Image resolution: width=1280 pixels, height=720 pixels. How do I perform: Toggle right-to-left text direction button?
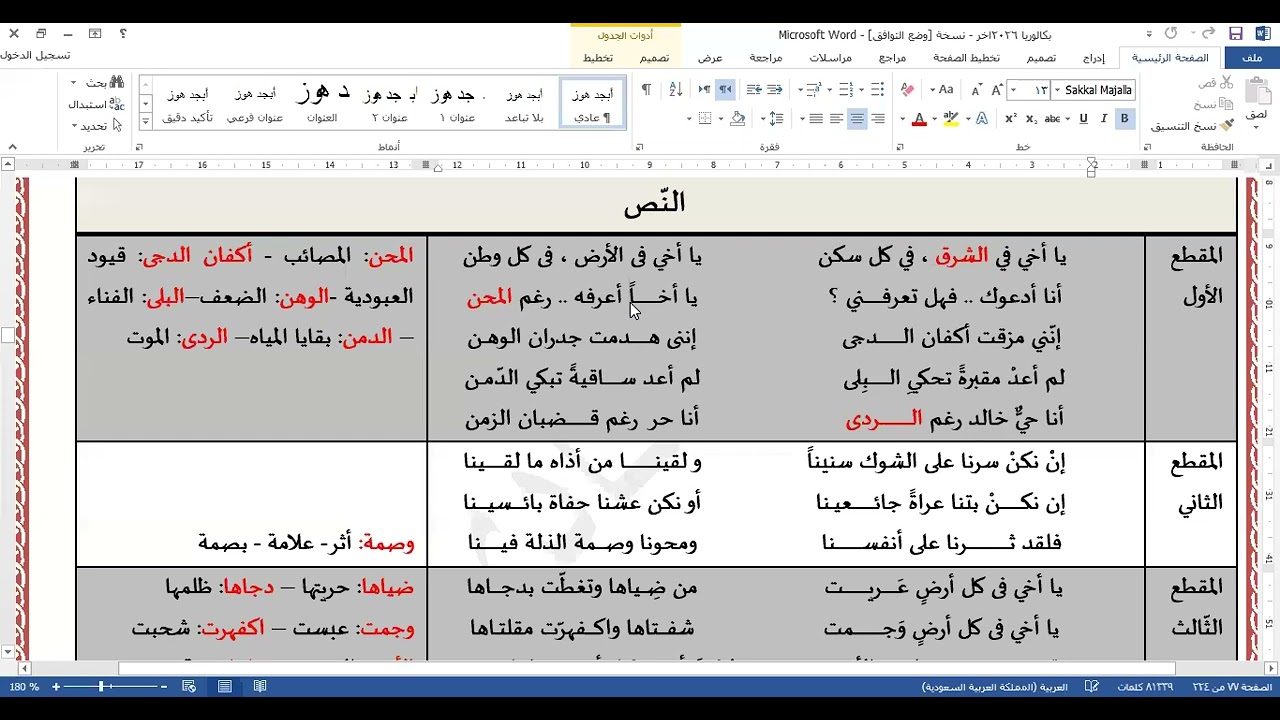point(725,90)
